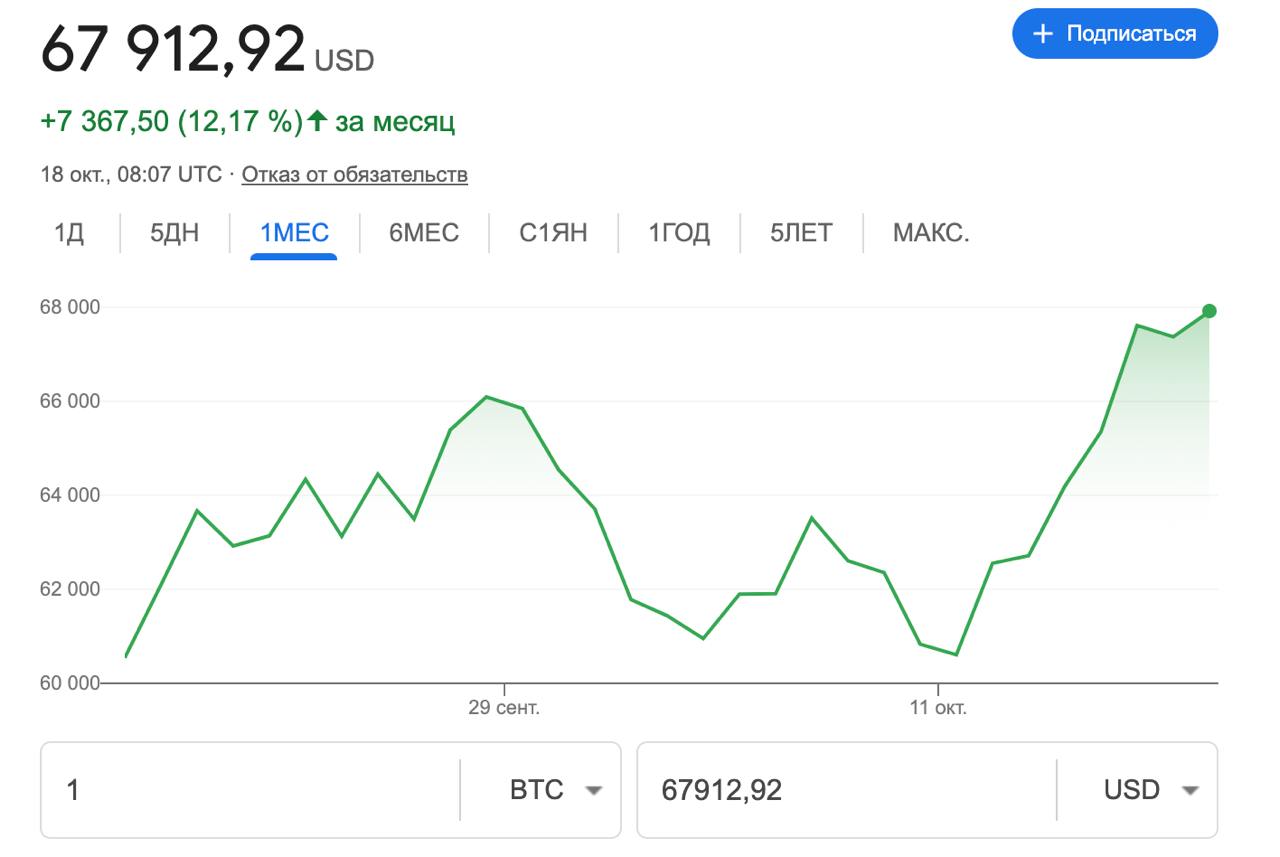
Task: Switch chart to 6МЕС range
Action: pos(424,233)
